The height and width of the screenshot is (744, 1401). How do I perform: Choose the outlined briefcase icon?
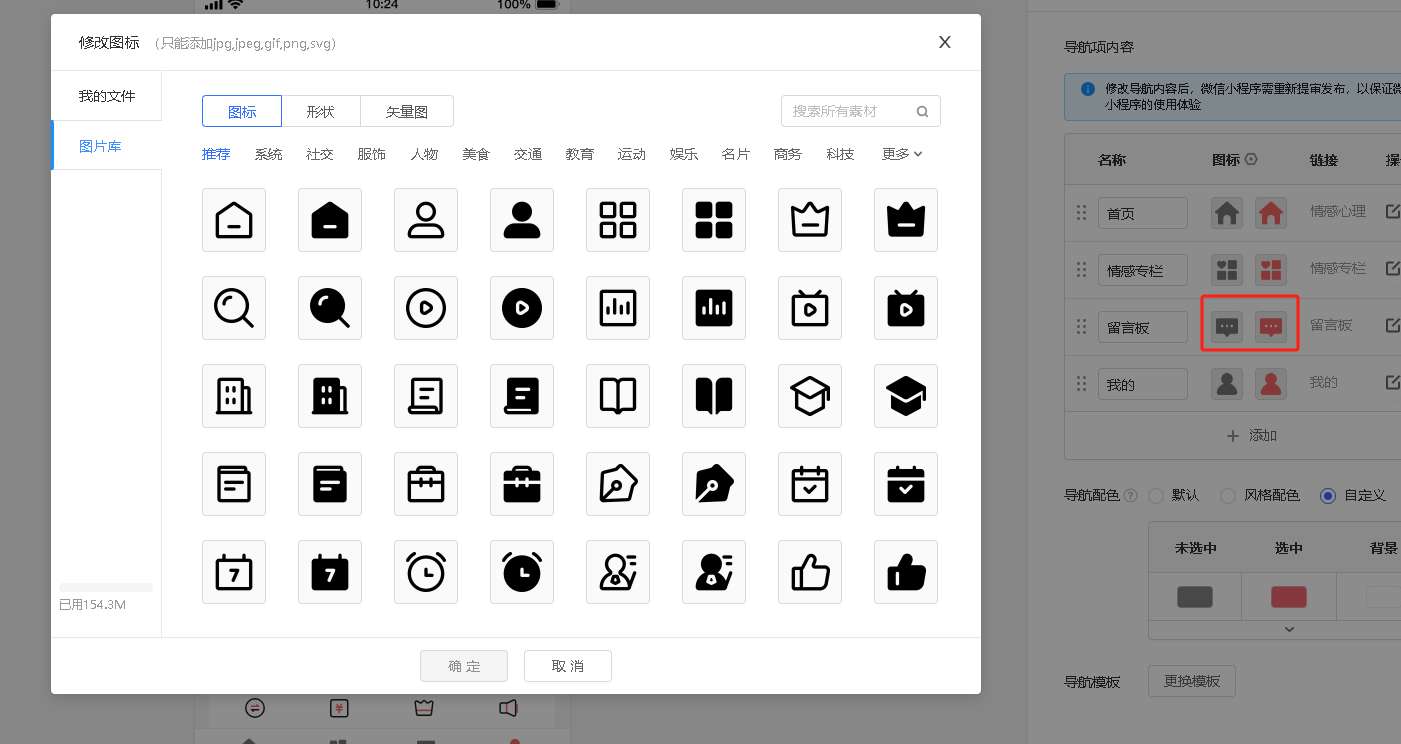[426, 484]
